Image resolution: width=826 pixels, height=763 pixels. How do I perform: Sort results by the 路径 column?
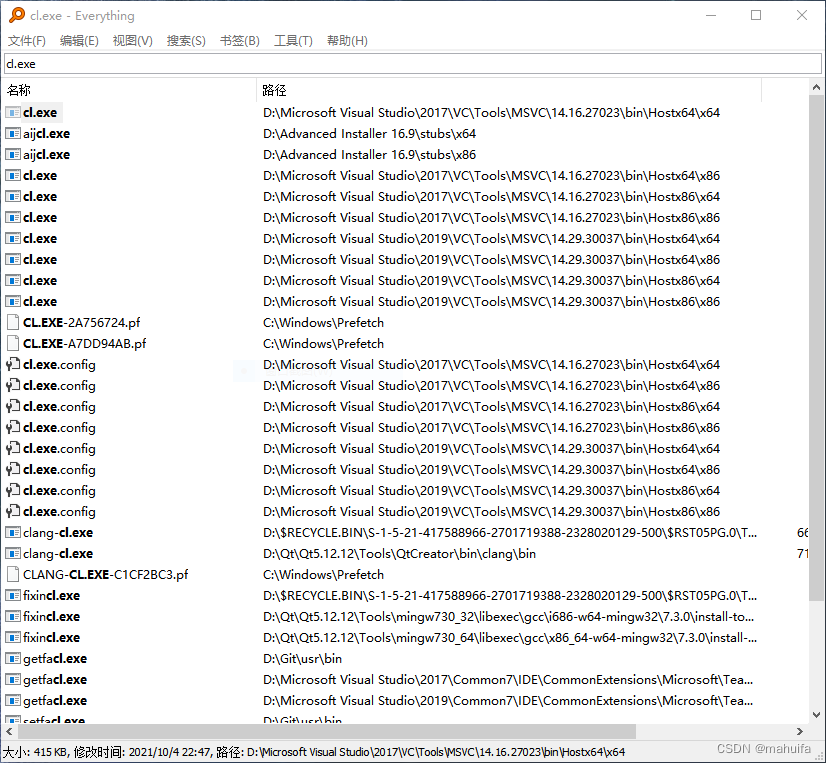pyautogui.click(x=274, y=90)
